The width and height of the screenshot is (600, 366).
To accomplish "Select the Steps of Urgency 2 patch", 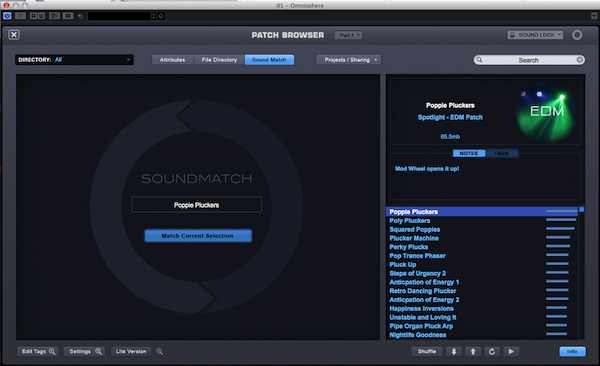I will 482,273.
